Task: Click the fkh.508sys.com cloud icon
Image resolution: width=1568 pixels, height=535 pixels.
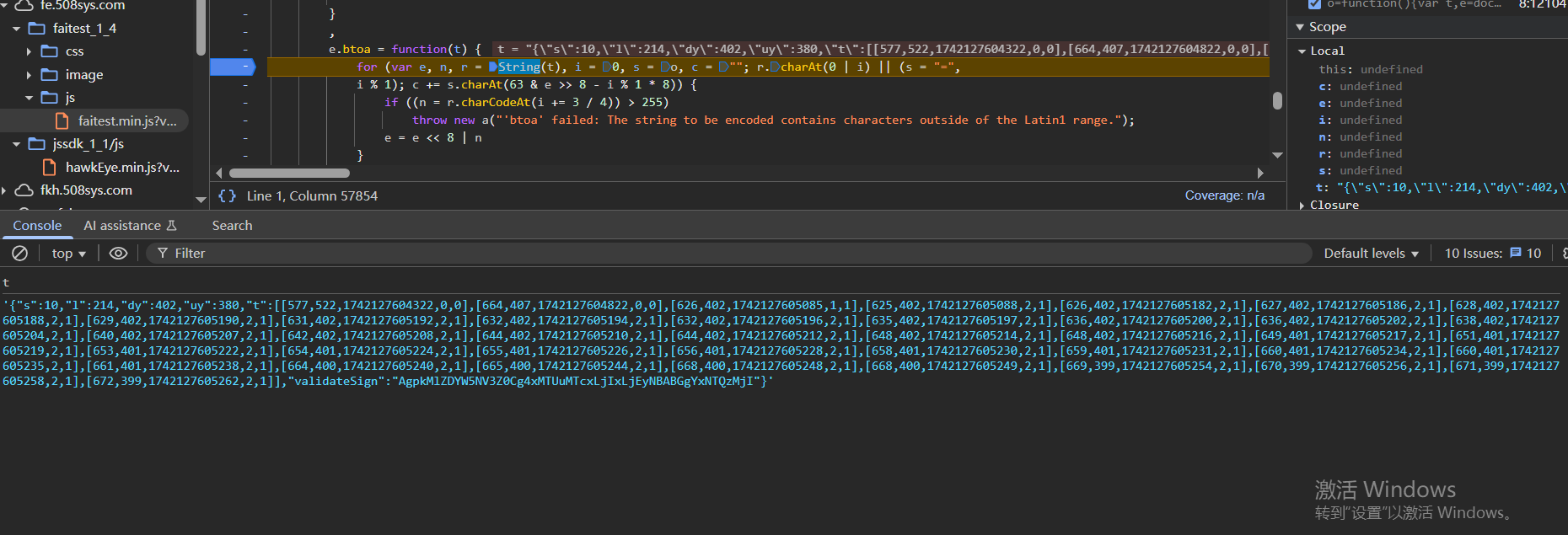Action: click(x=24, y=190)
